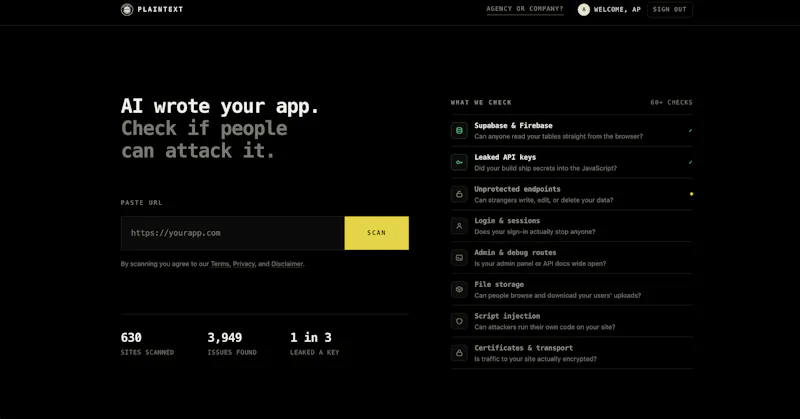The height and width of the screenshot is (419, 800).
Task: Click the Leaked a Key caption
Action: click(x=315, y=352)
